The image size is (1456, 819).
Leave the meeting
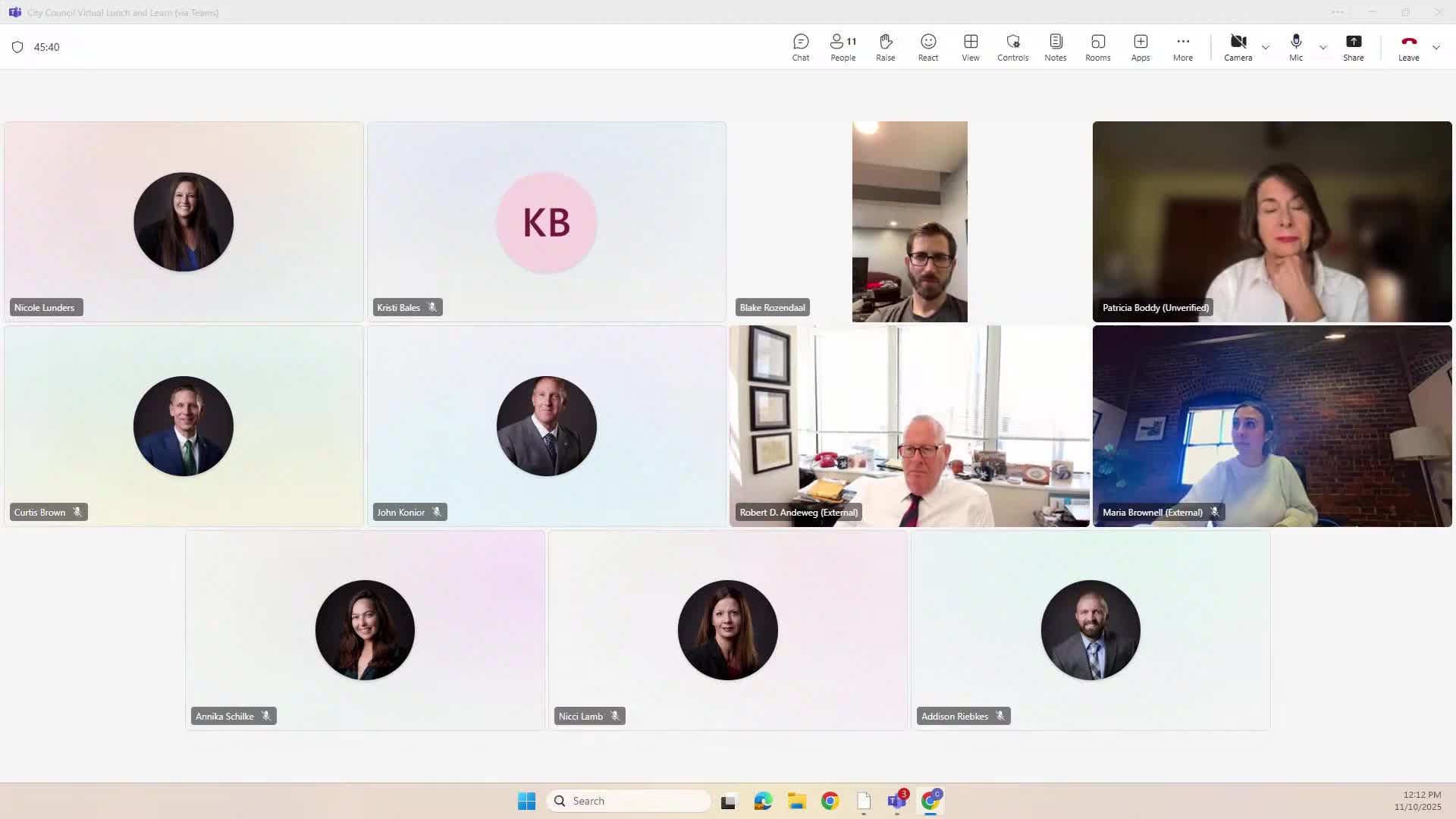point(1408,47)
